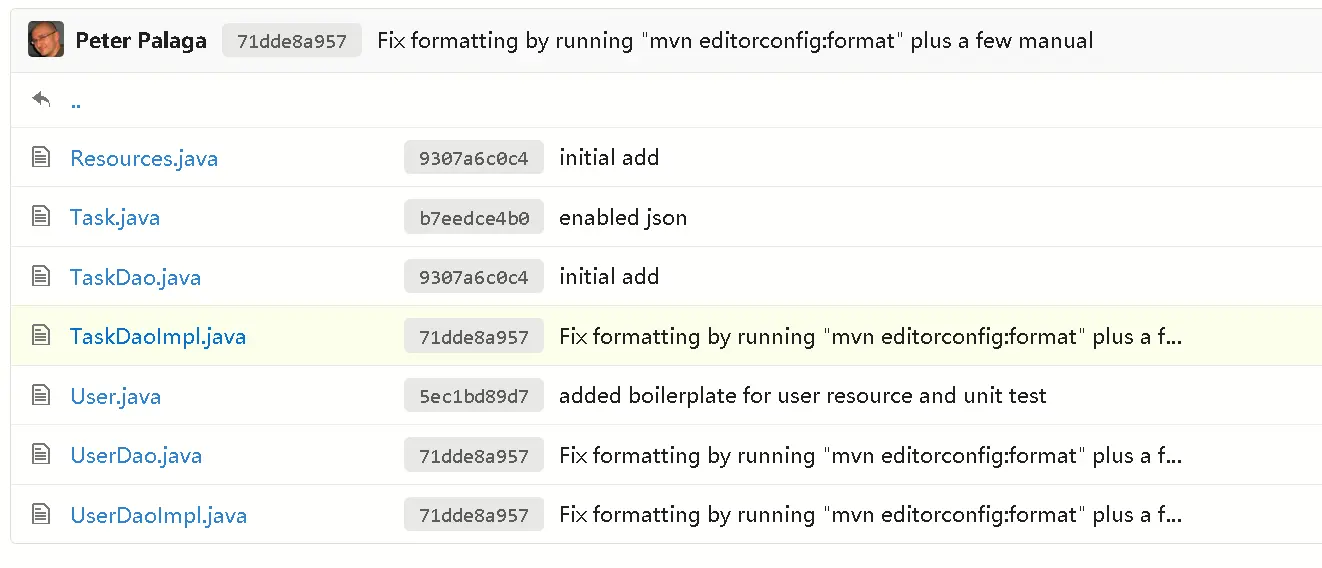This screenshot has height=568, width=1322.
Task: View the 'added boilerplate for user resource' commit
Action: click(x=802, y=396)
